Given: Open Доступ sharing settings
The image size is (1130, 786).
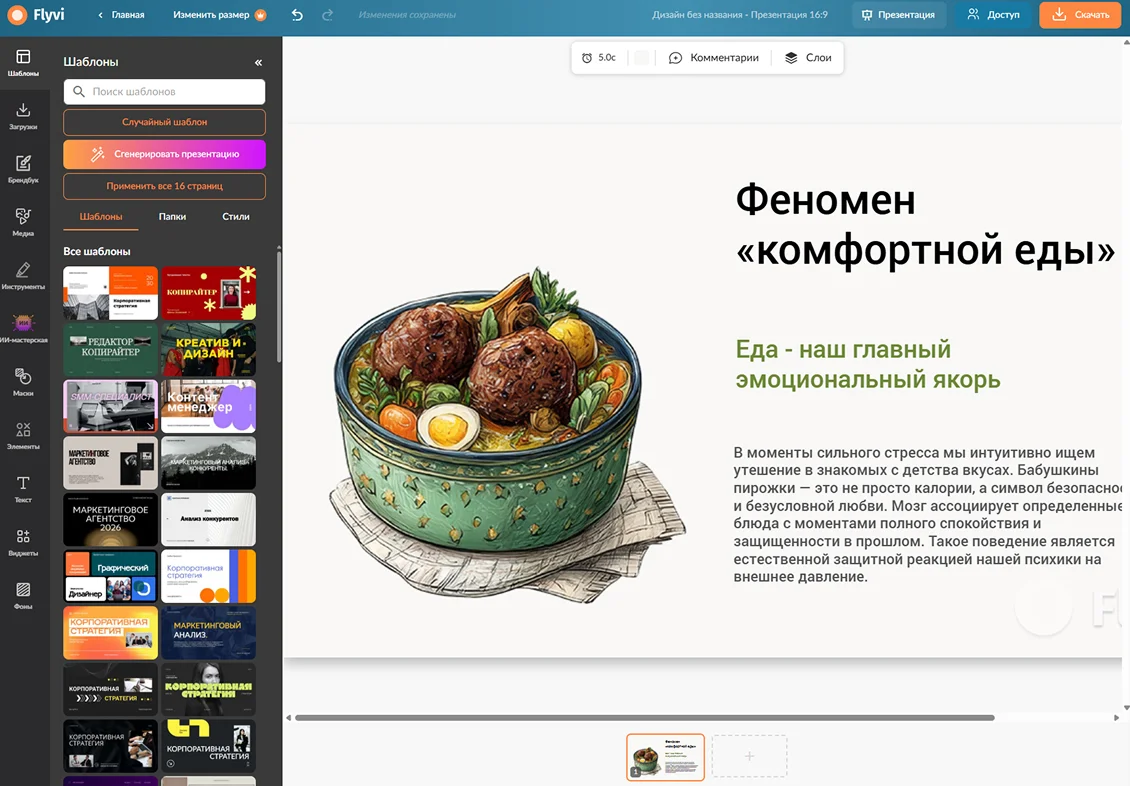Looking at the screenshot, I should pyautogui.click(x=994, y=14).
